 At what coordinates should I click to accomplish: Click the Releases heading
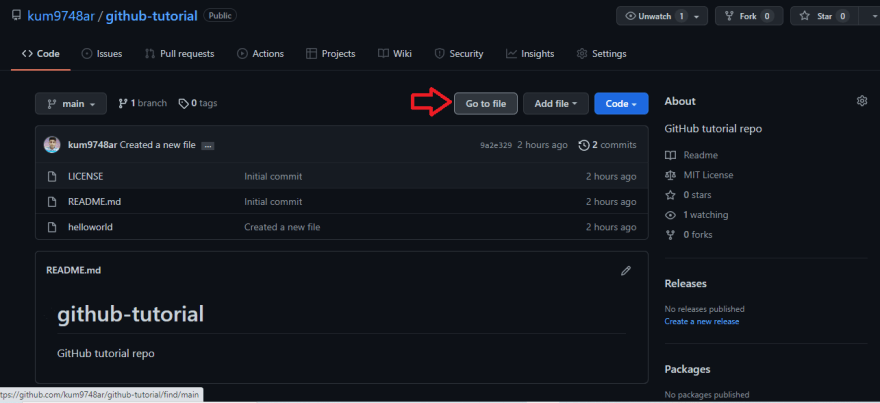point(685,283)
